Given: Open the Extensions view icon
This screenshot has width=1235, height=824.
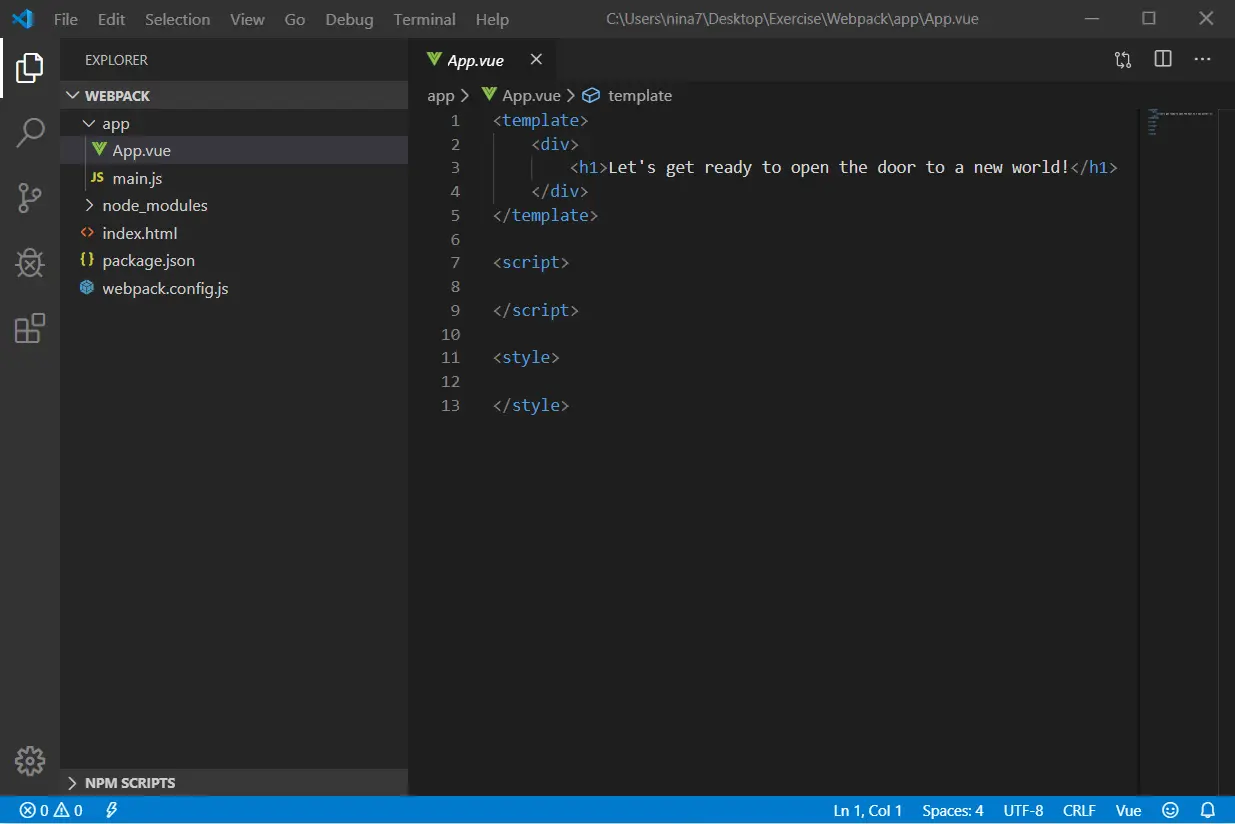Looking at the screenshot, I should pos(30,328).
